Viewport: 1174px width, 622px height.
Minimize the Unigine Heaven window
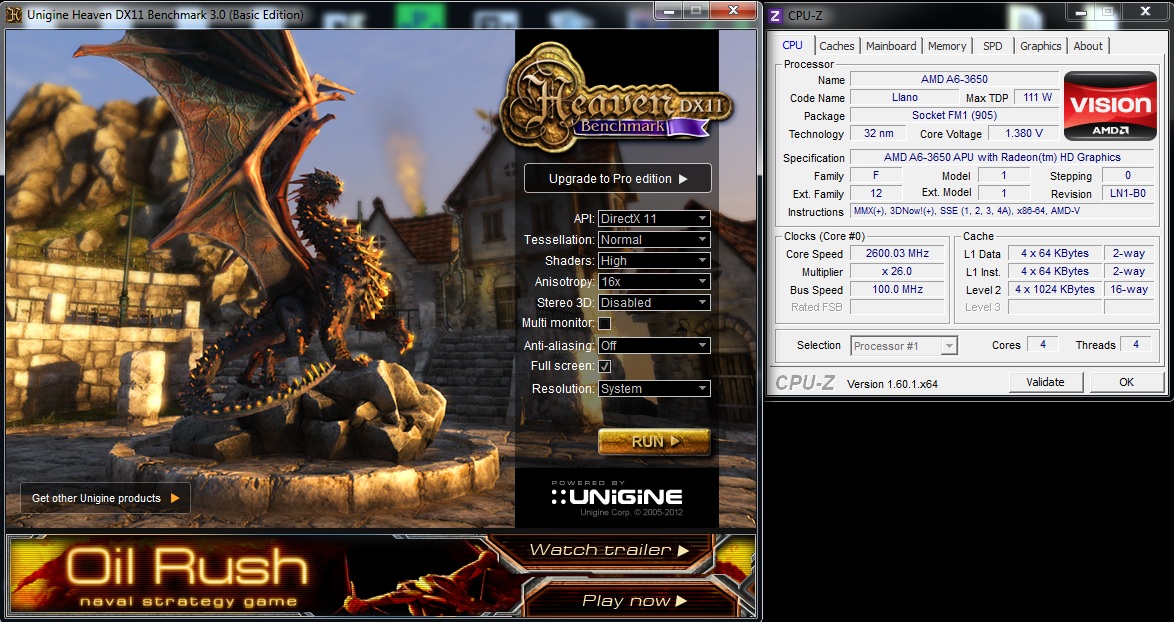click(x=669, y=10)
